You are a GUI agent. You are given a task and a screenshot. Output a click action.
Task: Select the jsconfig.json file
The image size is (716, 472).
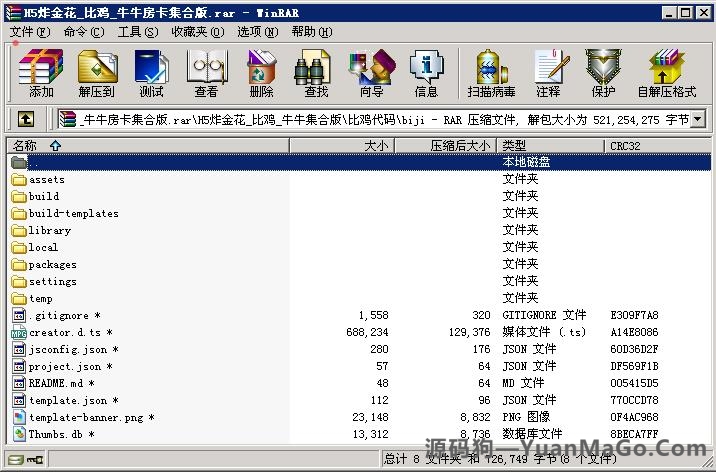[359, 350]
